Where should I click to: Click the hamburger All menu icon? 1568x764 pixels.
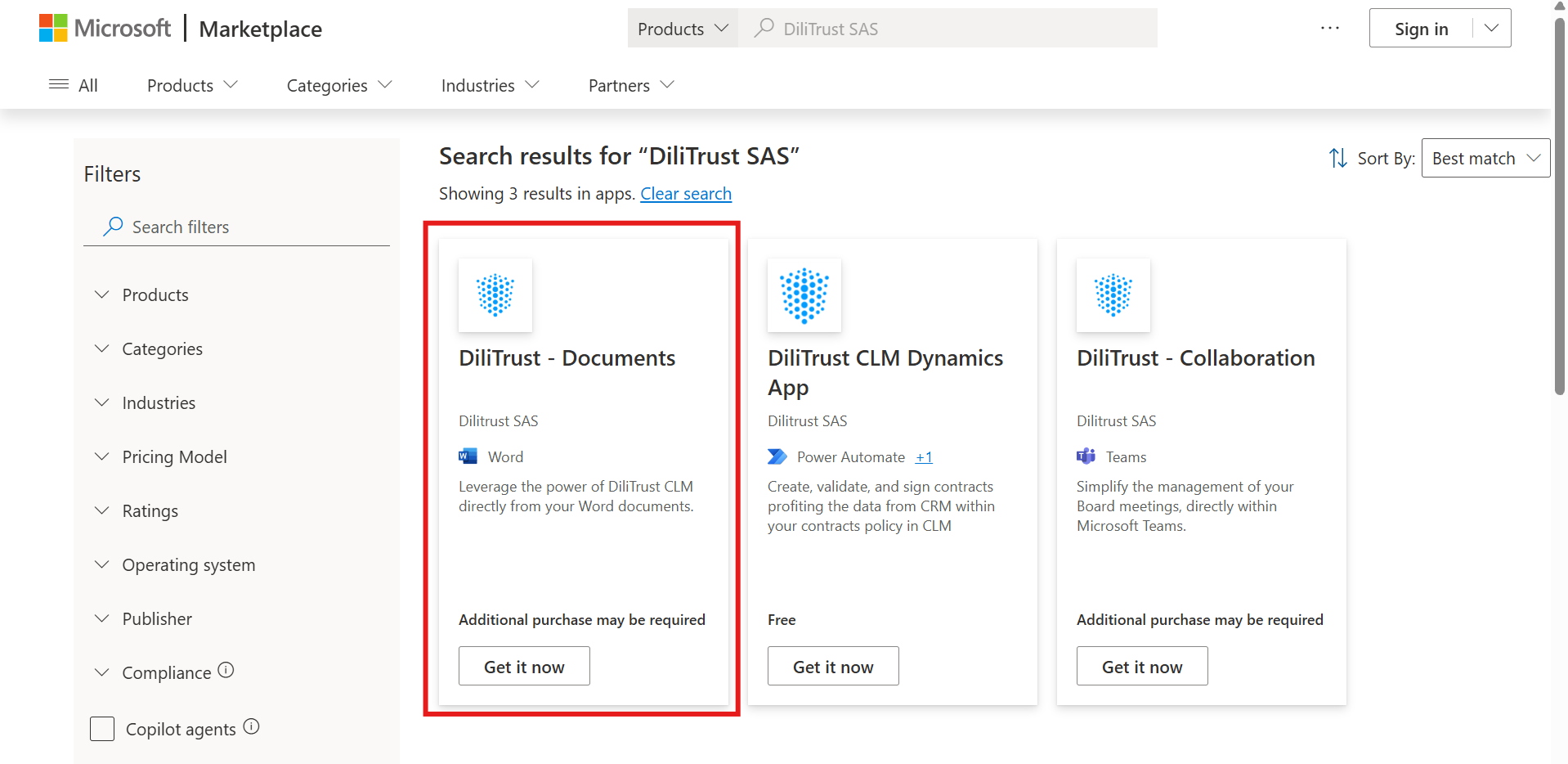[59, 84]
